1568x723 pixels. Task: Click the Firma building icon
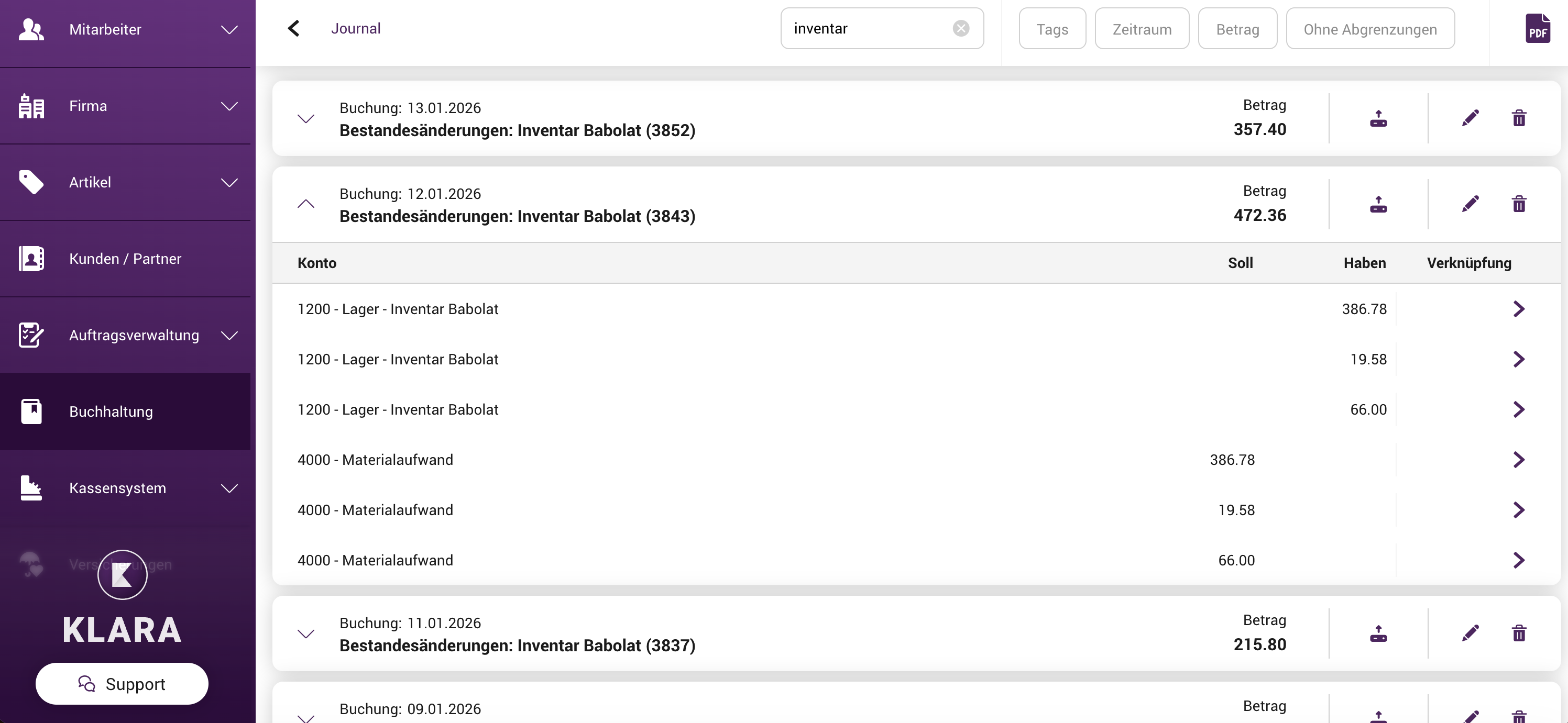[31, 106]
